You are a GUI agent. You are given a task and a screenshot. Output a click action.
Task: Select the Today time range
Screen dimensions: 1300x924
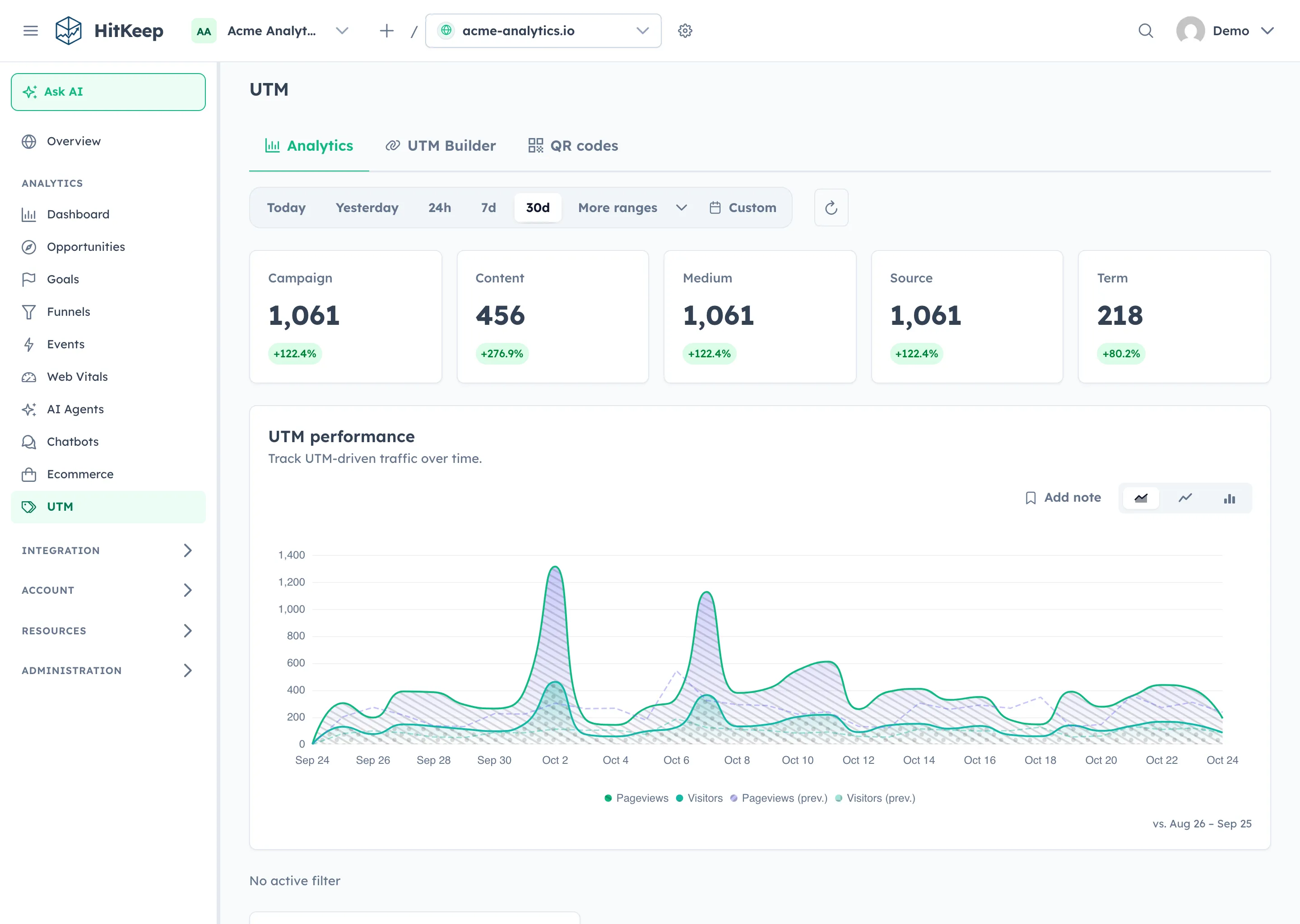pos(286,208)
